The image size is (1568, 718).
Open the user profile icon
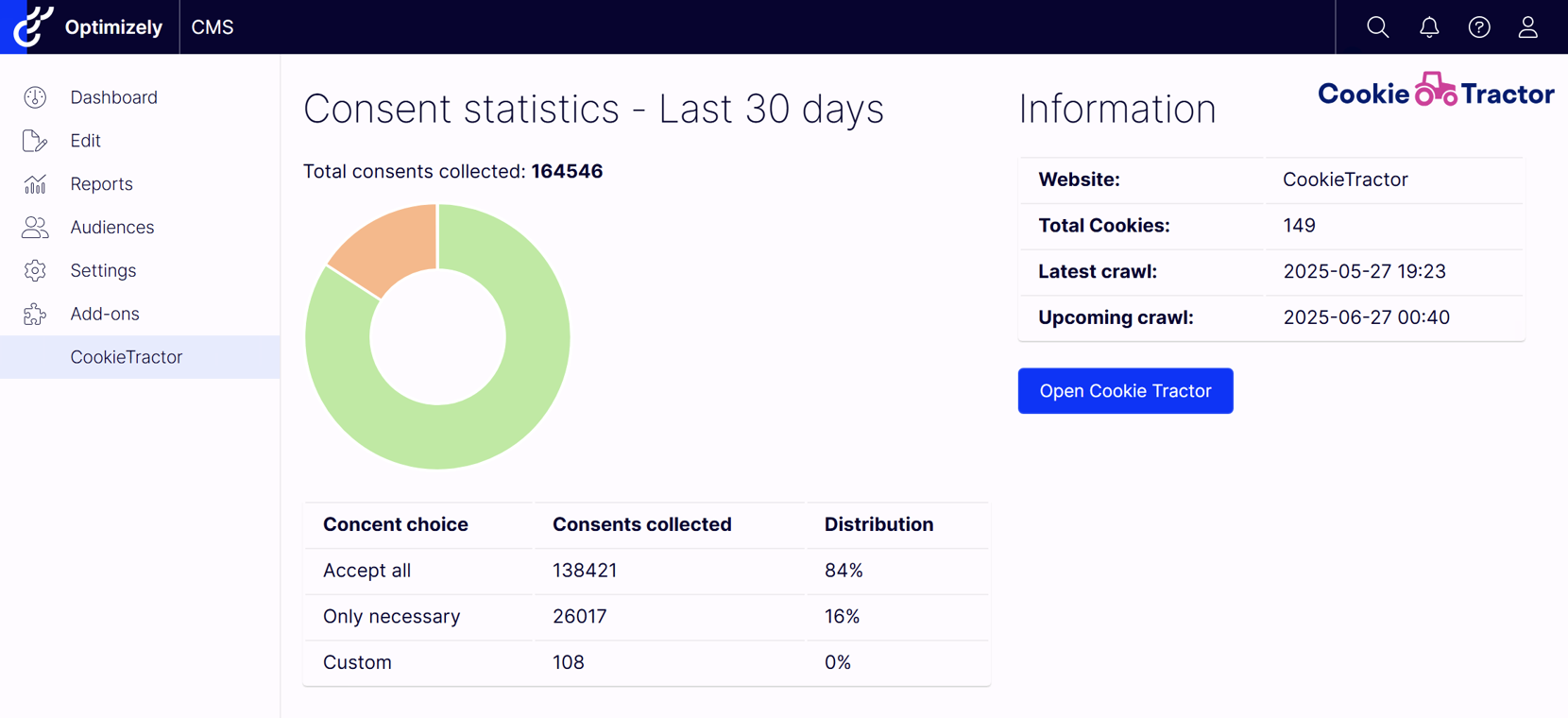tap(1528, 27)
